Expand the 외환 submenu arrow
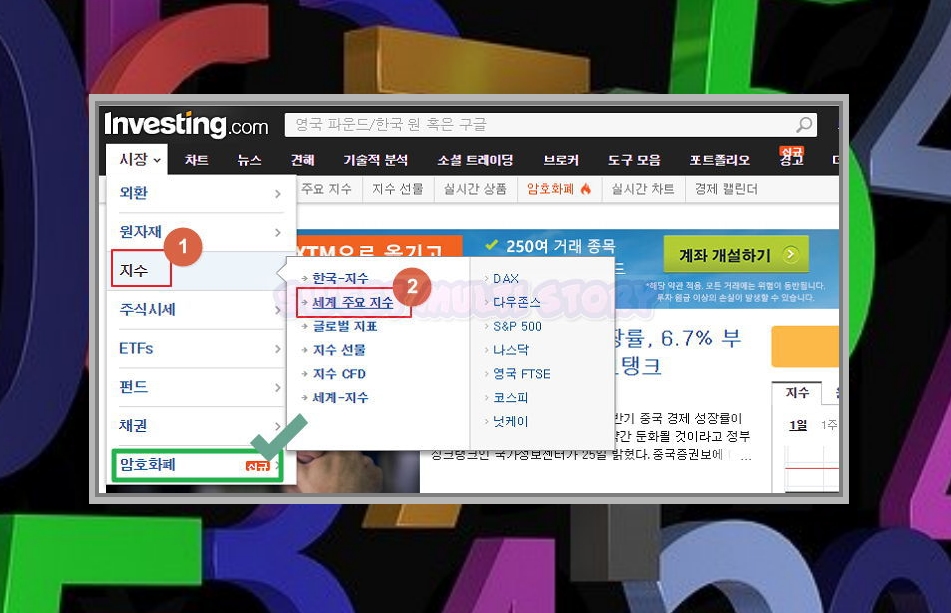This screenshot has height=613, width=951. [278, 194]
